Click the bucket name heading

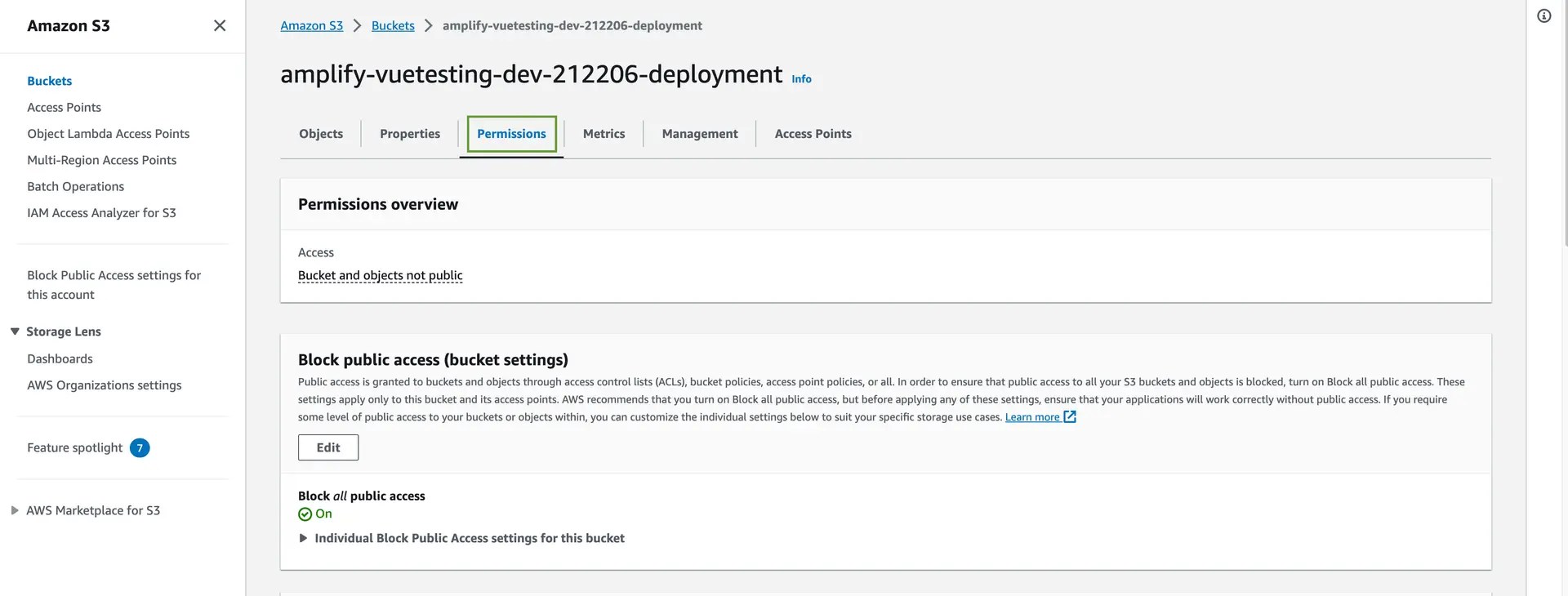(x=531, y=73)
